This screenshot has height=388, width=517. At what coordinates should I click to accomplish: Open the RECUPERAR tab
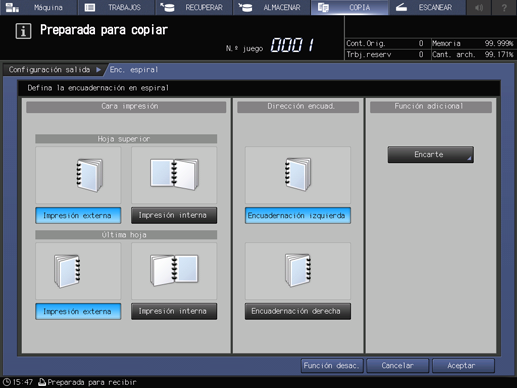pyautogui.click(x=194, y=7)
